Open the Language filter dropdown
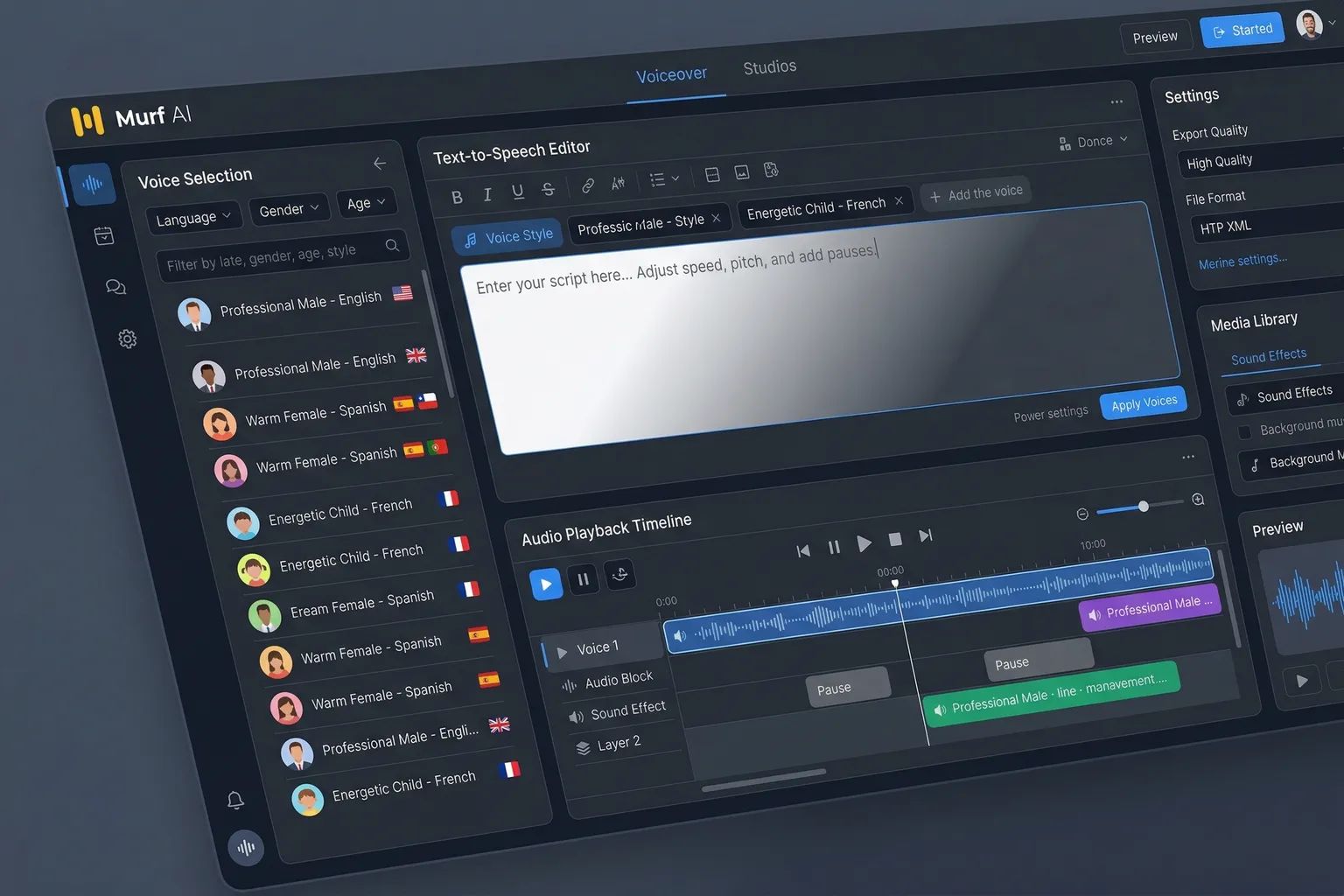Viewport: 1344px width, 896px height. tap(193, 218)
